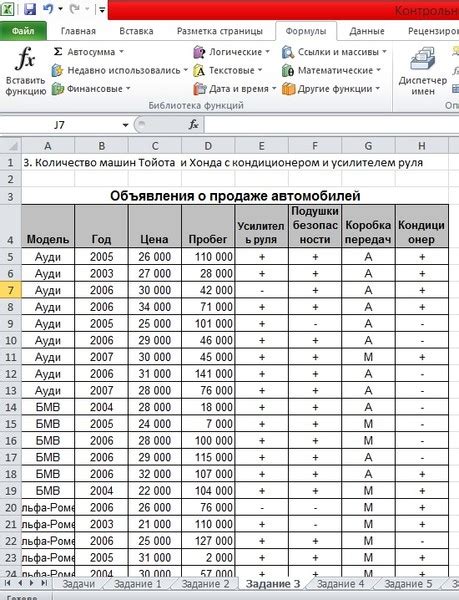Click the Дата и время calendar icon
Screen dimensions: 459x600
199,89
